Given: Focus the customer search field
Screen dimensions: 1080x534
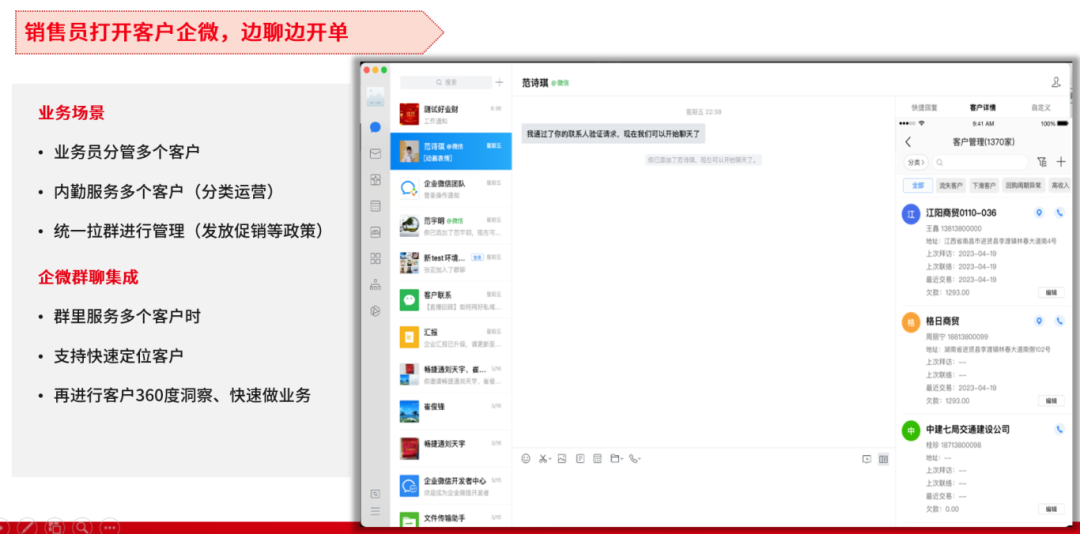Looking at the screenshot, I should 980,162.
